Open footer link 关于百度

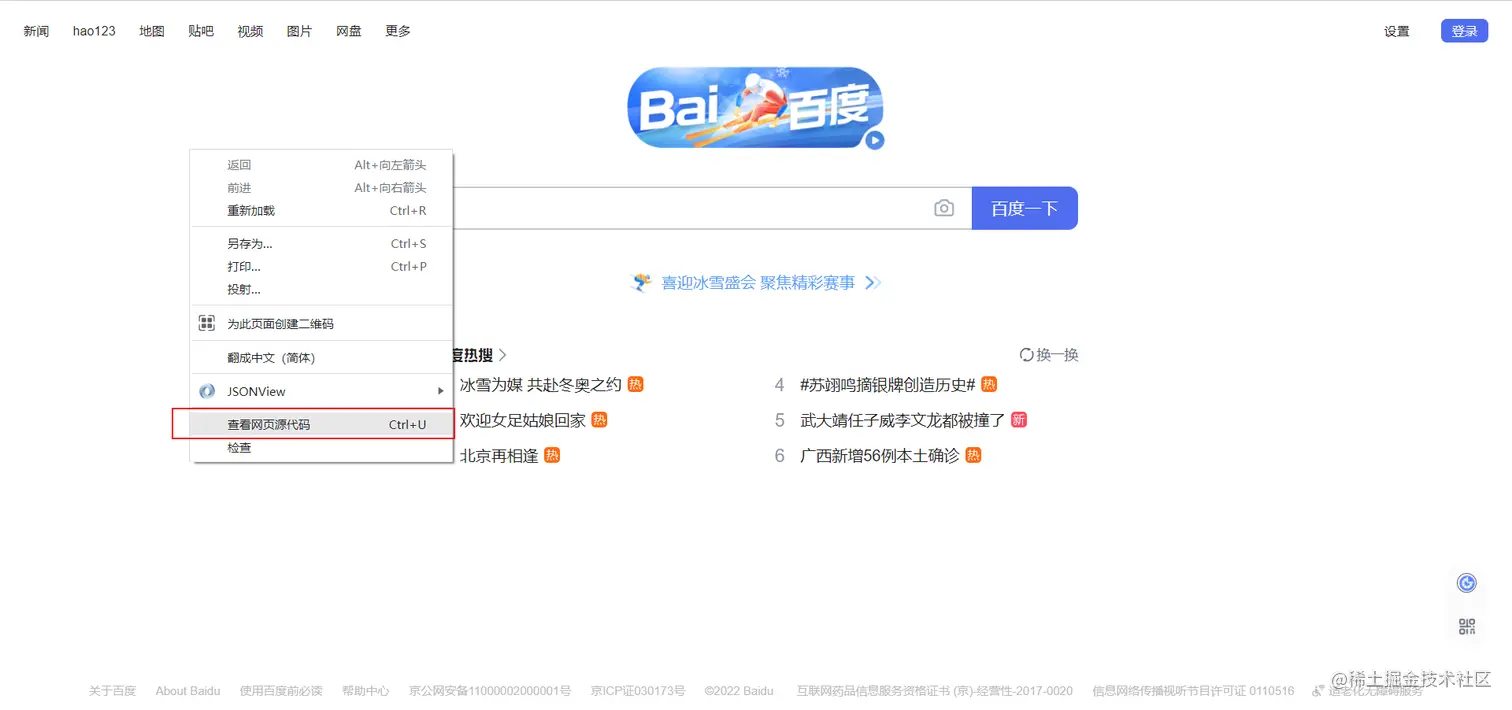(112, 691)
